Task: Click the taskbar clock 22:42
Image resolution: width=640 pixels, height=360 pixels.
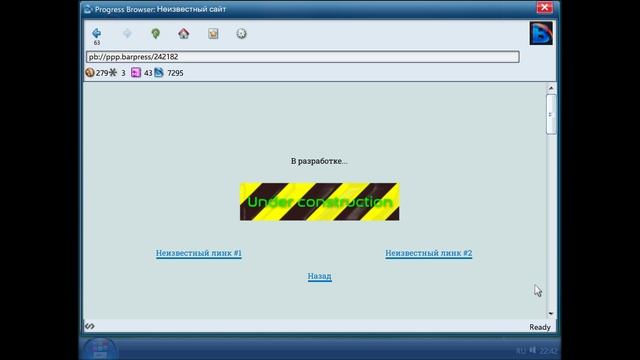Action: coord(548,351)
